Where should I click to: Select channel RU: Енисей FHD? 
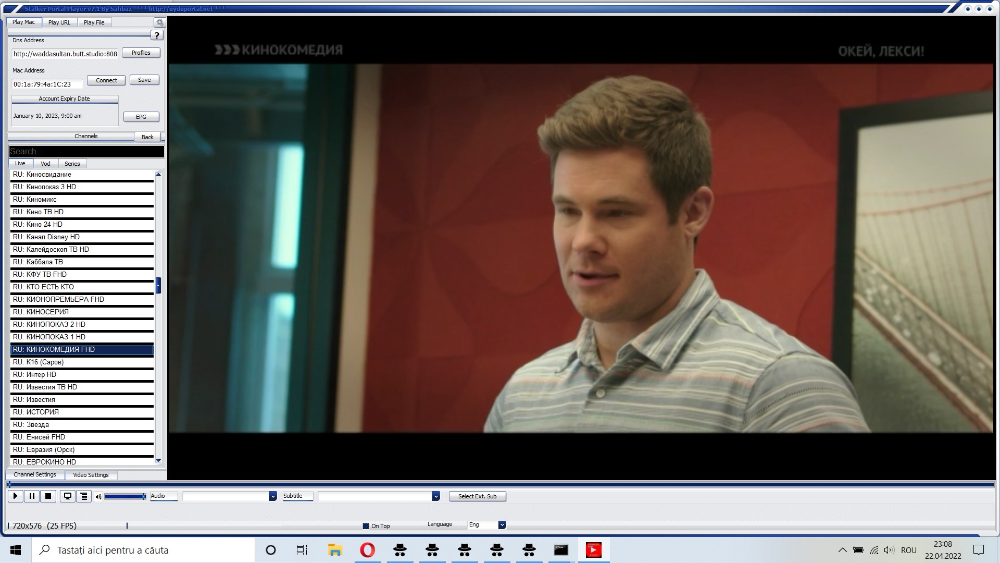(82, 437)
